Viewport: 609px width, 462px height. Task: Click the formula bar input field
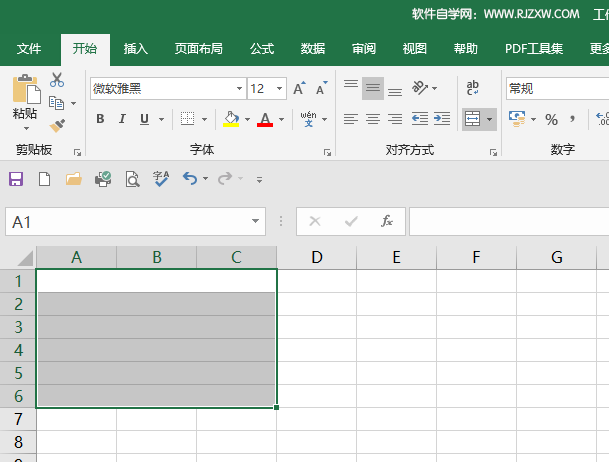tap(509, 221)
